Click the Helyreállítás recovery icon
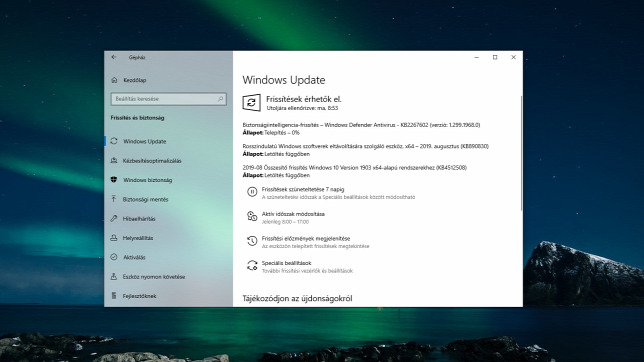The image size is (644, 362). click(x=114, y=238)
